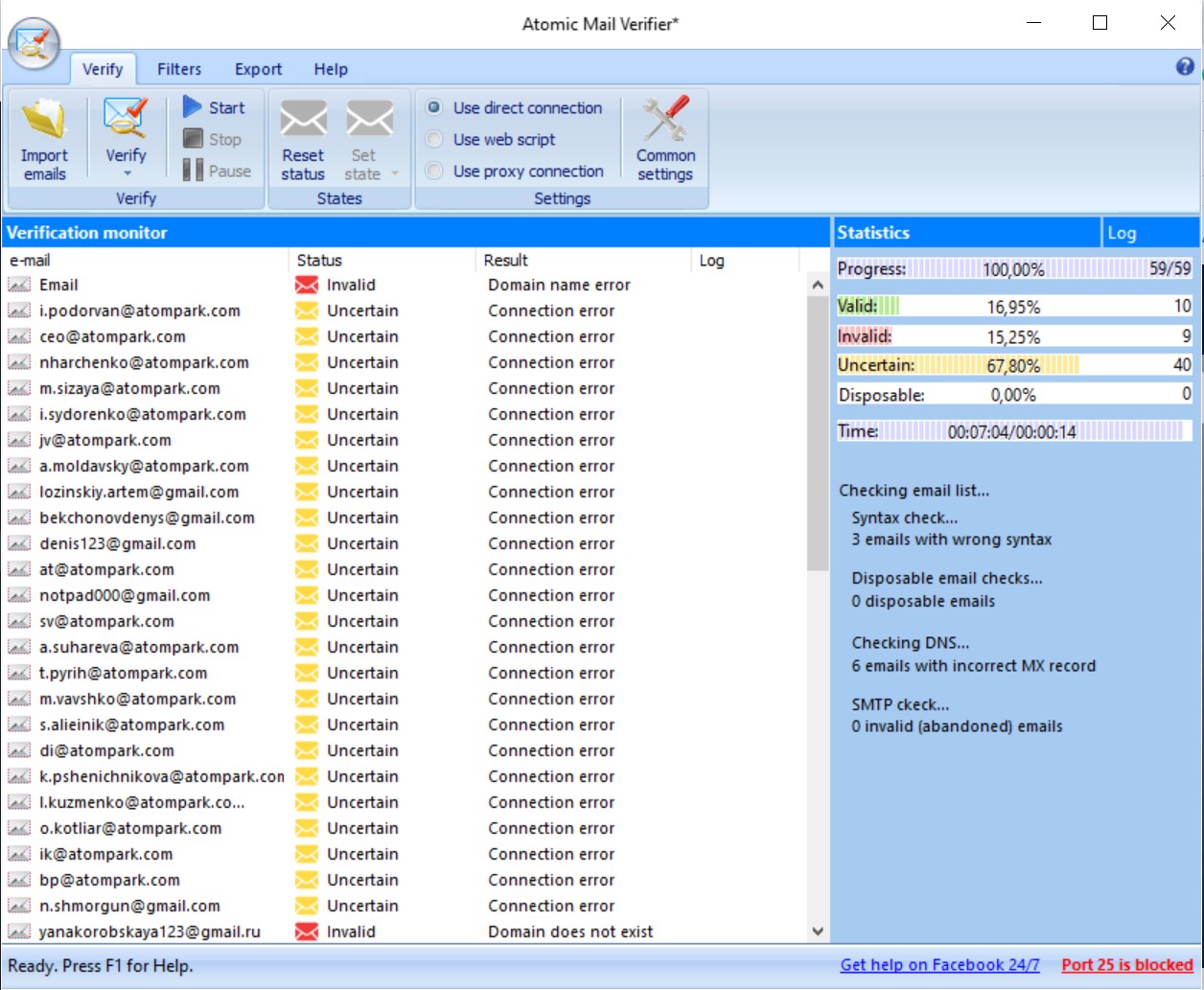
Task: Select the m.vavshko@atompark.com email
Action: (137, 699)
